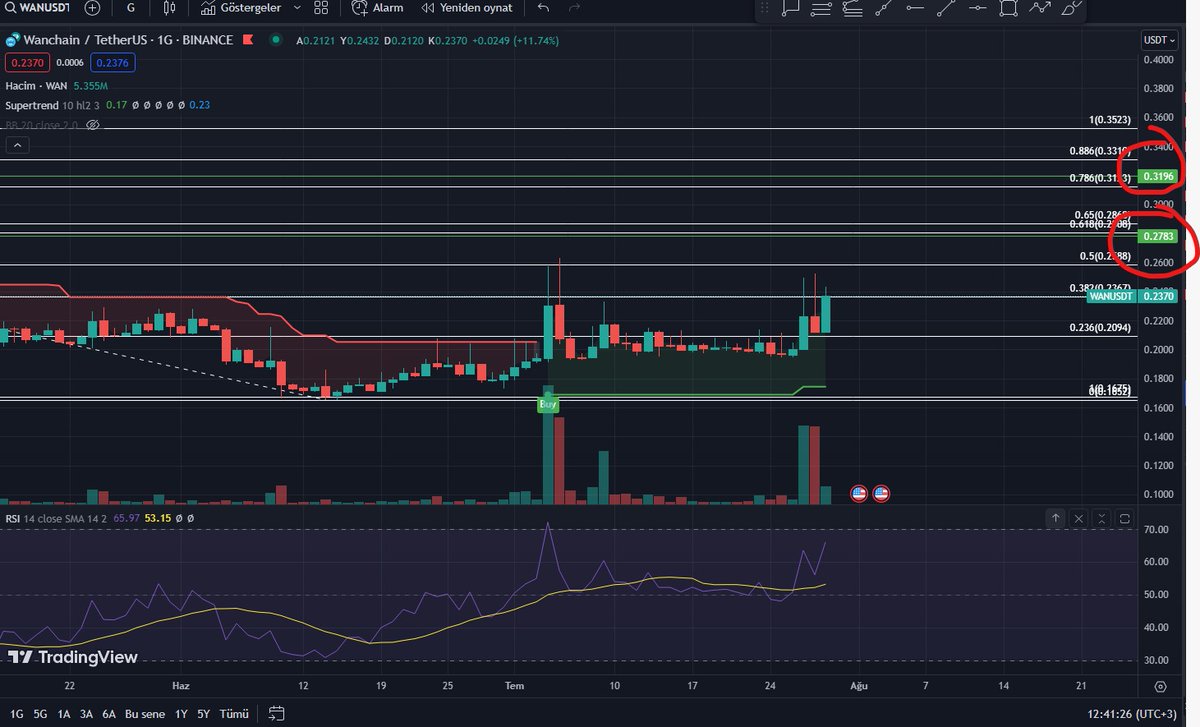Open the USDT currency dropdown
Viewport: 1200px width, 727px height.
click(1157, 40)
